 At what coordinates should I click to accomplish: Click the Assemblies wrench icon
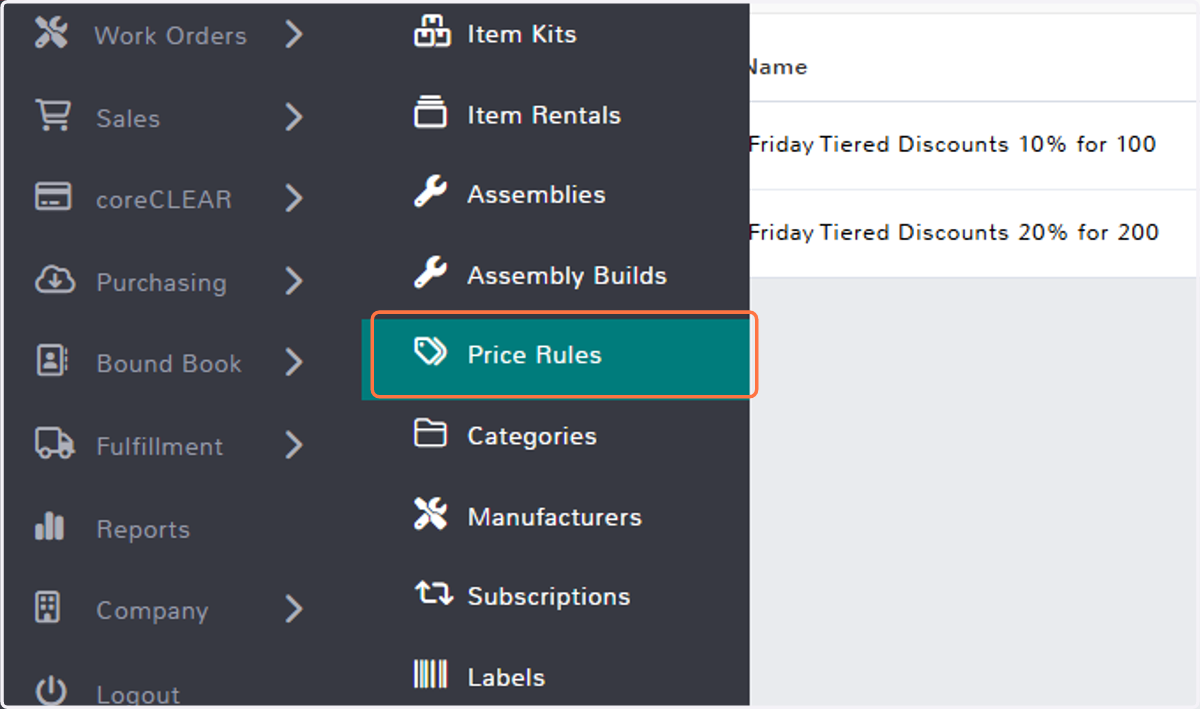coord(430,192)
